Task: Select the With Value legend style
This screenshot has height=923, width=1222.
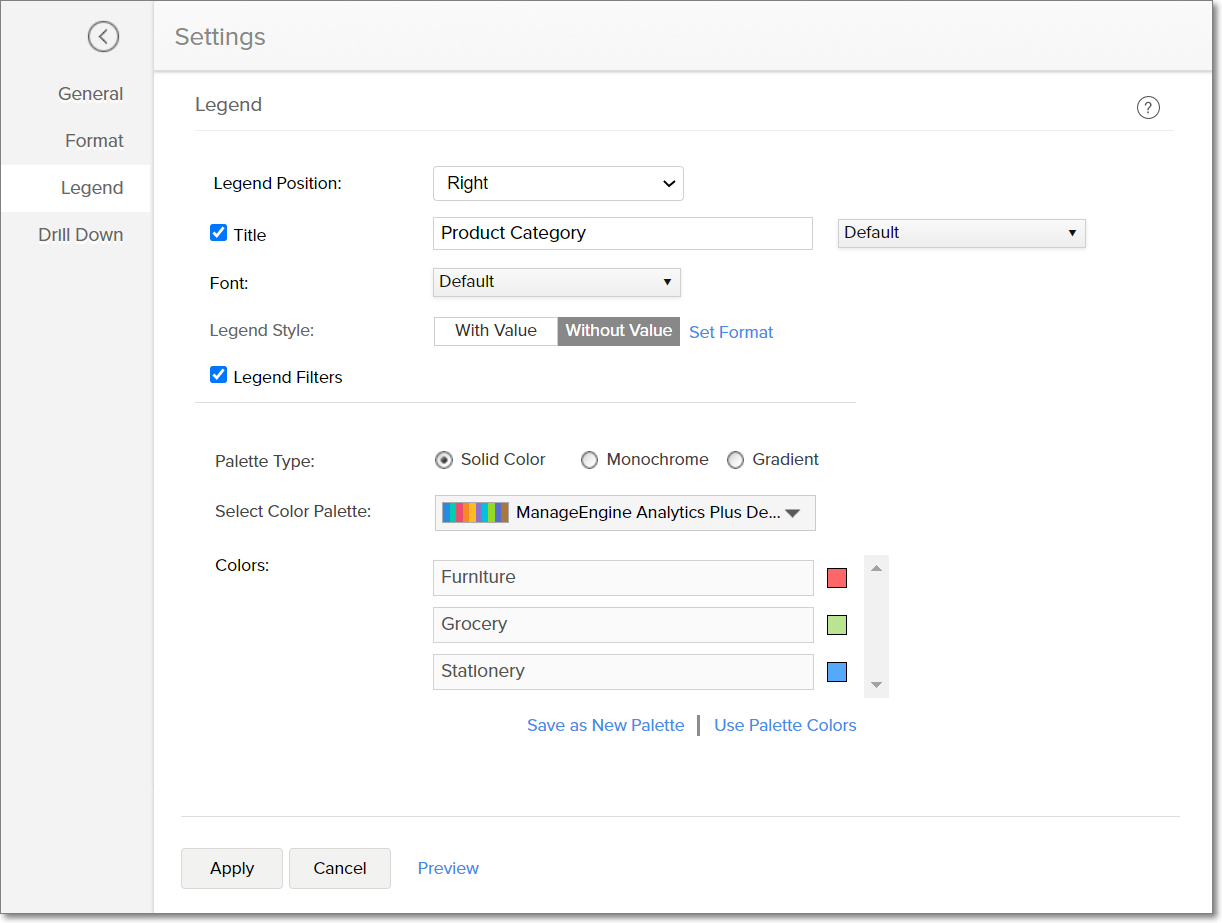Action: (496, 331)
